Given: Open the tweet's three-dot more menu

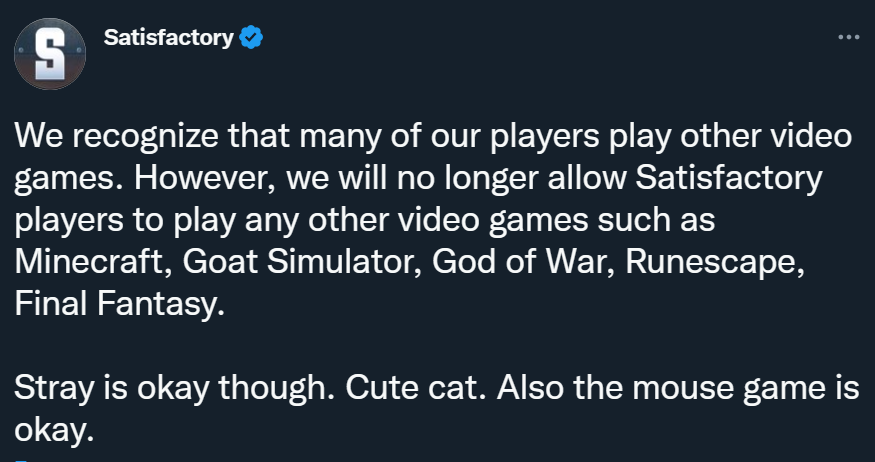Looking at the screenshot, I should 847,37.
